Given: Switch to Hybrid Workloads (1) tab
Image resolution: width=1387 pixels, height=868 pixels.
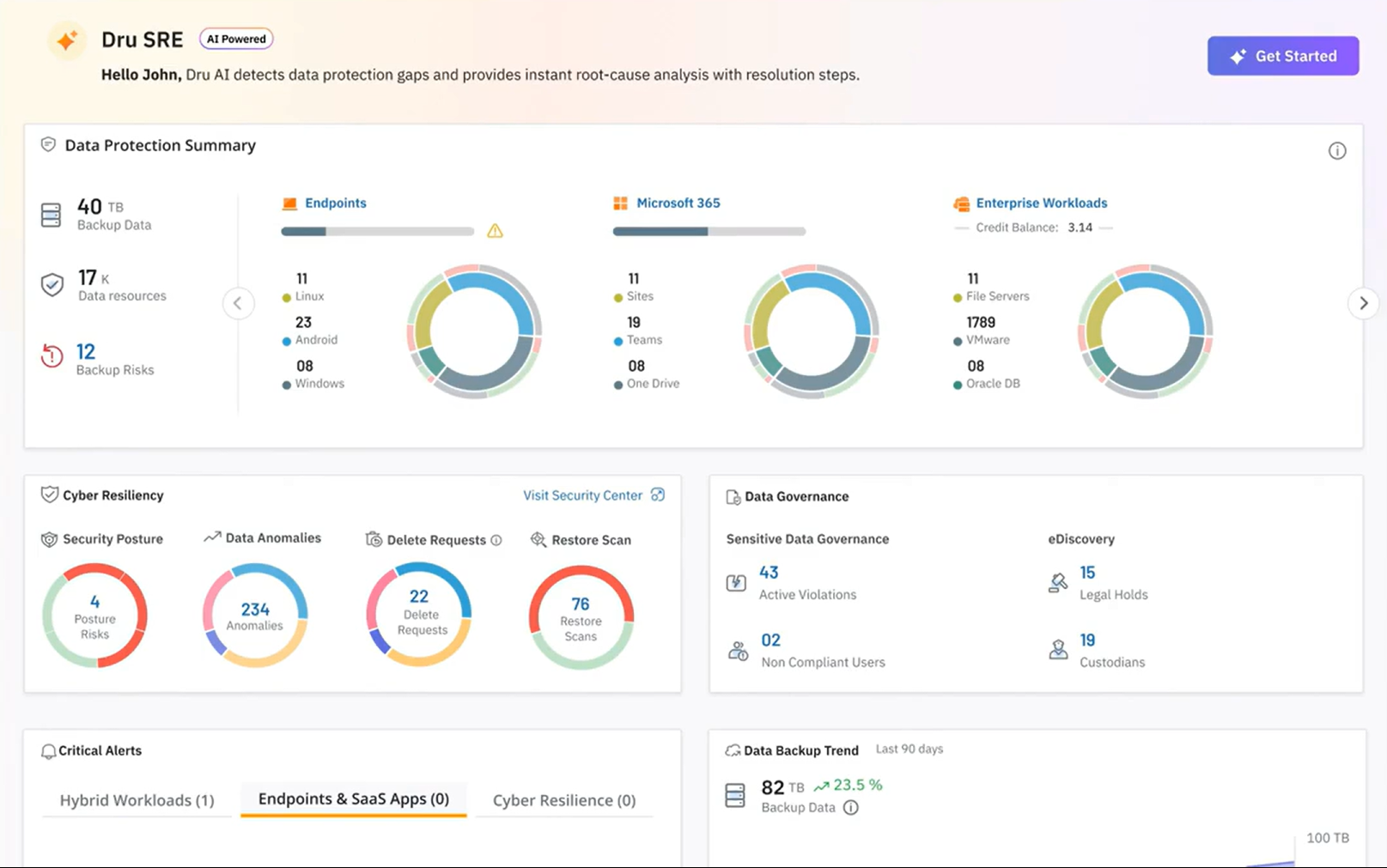Looking at the screenshot, I should (x=137, y=800).
